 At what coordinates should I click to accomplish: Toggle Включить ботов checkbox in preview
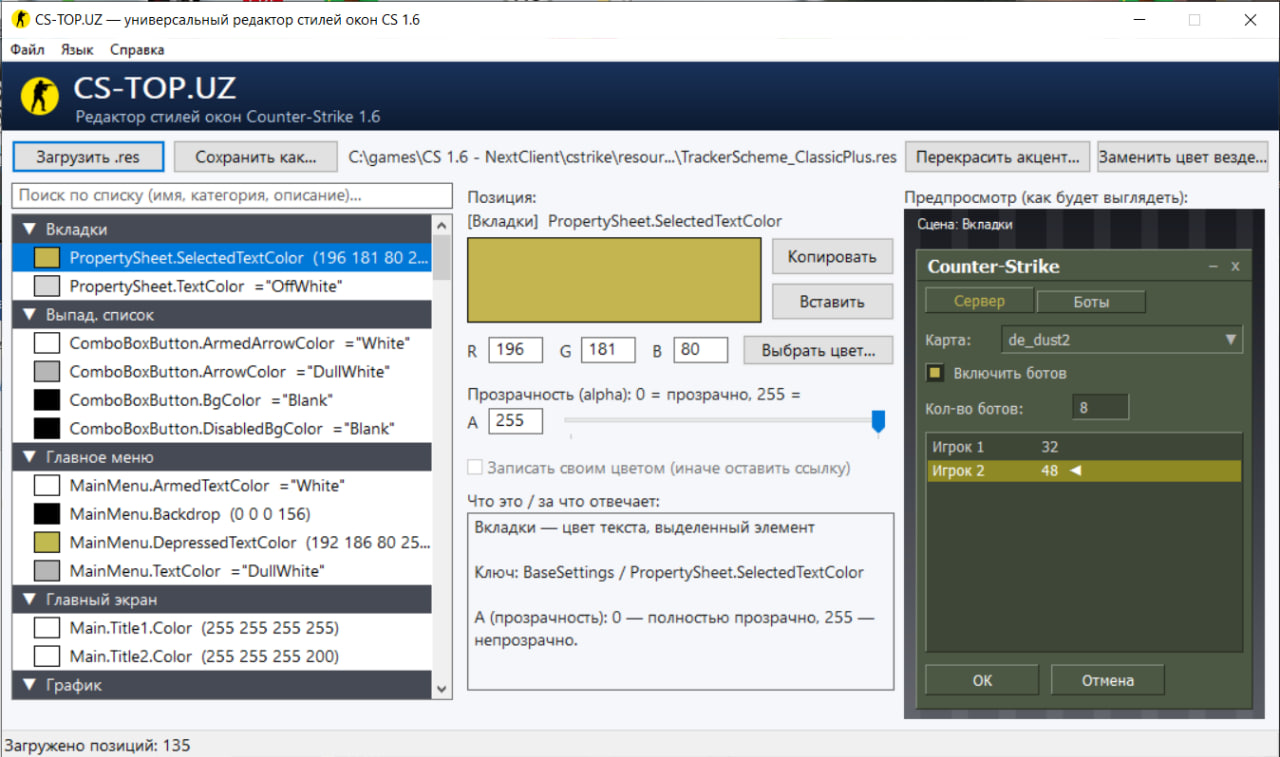935,373
